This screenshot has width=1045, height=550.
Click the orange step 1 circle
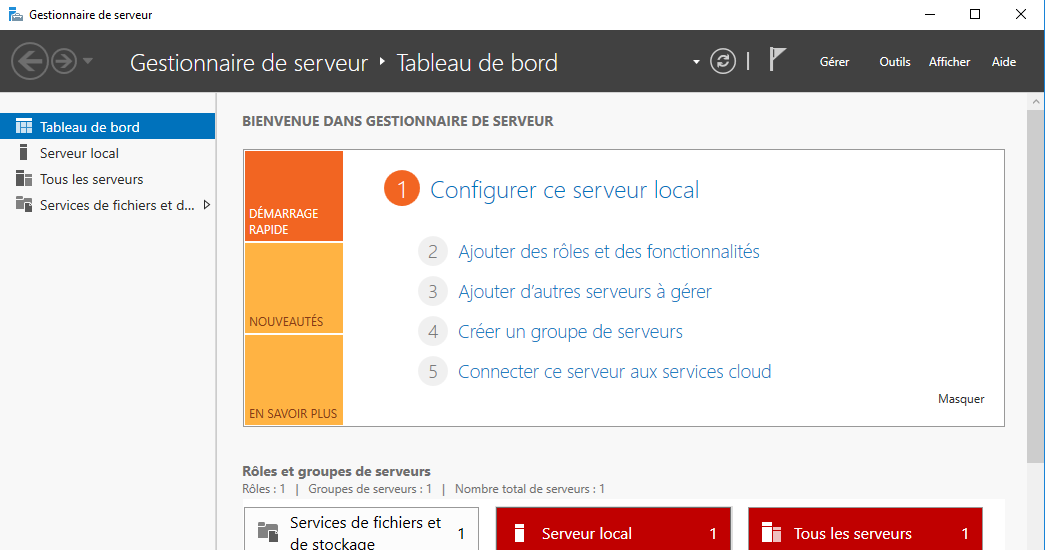click(x=402, y=189)
